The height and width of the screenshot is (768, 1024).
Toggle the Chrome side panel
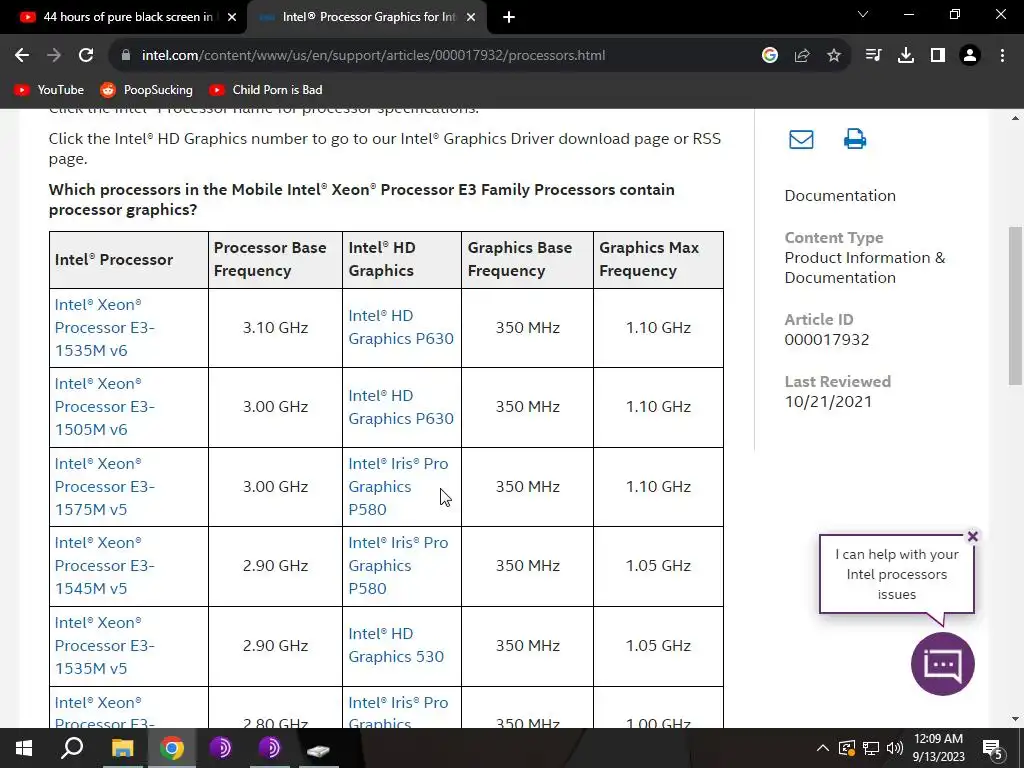938,56
